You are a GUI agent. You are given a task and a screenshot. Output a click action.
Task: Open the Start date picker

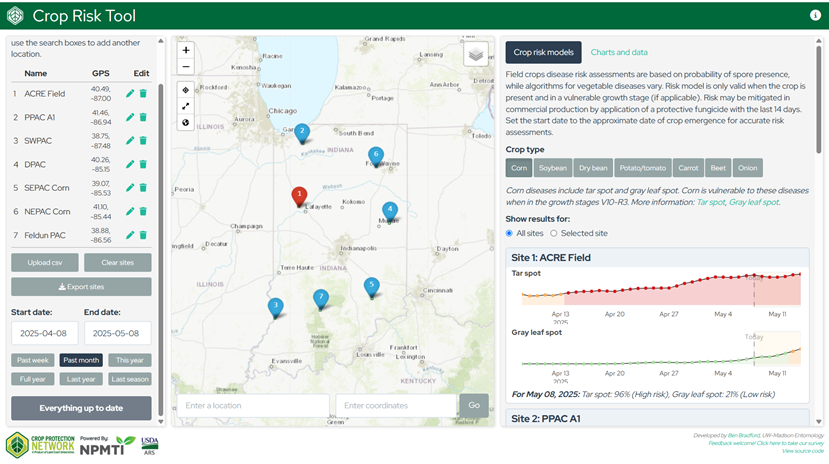tap(44, 333)
